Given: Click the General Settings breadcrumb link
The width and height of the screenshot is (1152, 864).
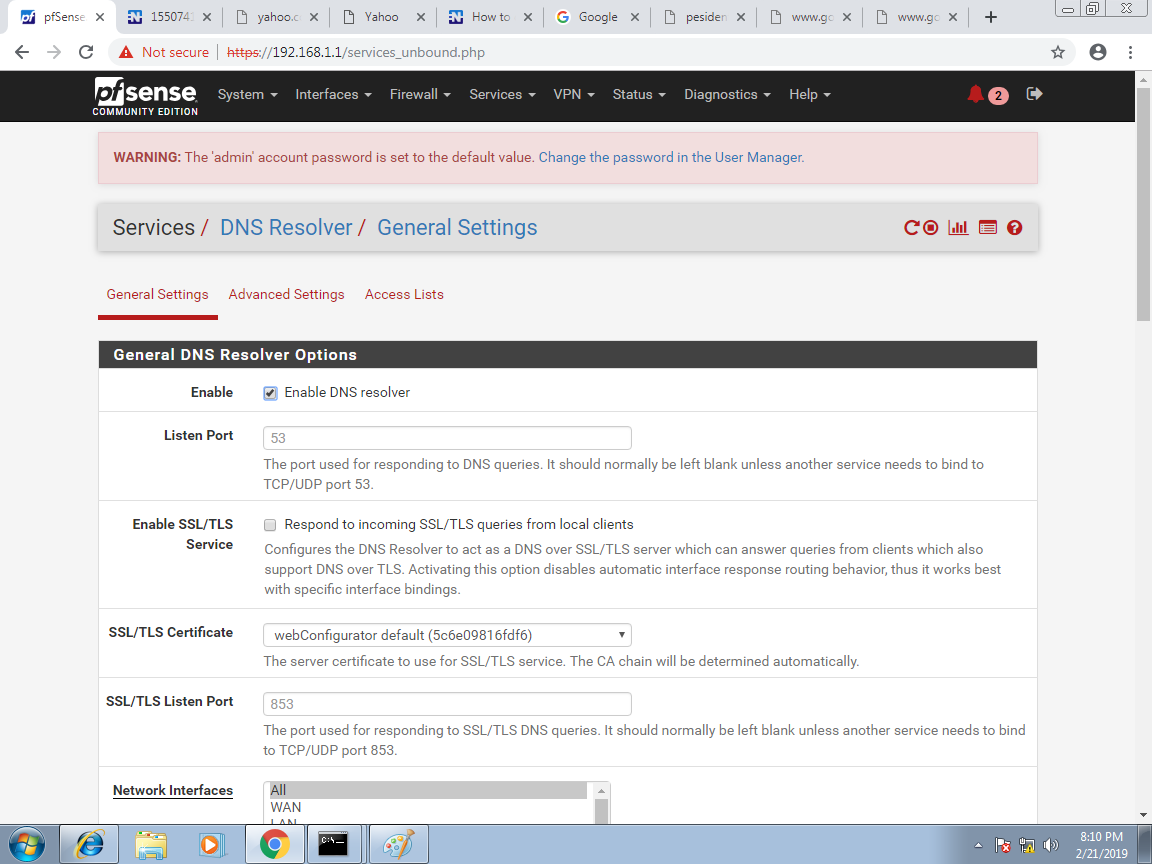Looking at the screenshot, I should 457,228.
